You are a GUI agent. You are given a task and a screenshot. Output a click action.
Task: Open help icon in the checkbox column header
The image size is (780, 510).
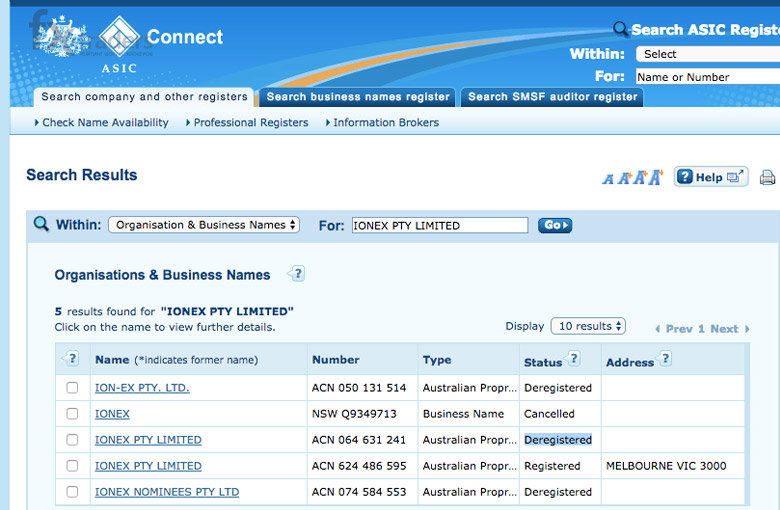pyautogui.click(x=71, y=358)
